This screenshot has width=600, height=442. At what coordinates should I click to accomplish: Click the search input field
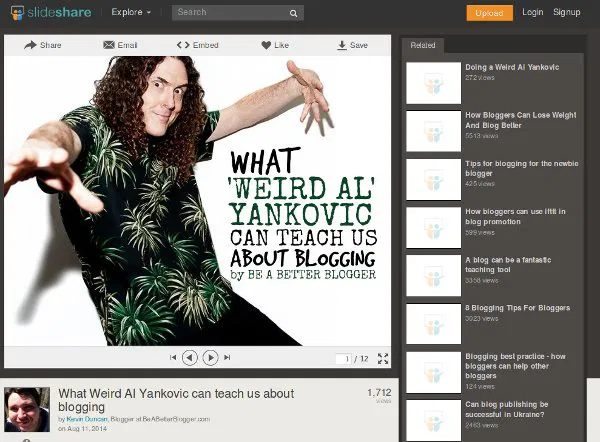229,13
